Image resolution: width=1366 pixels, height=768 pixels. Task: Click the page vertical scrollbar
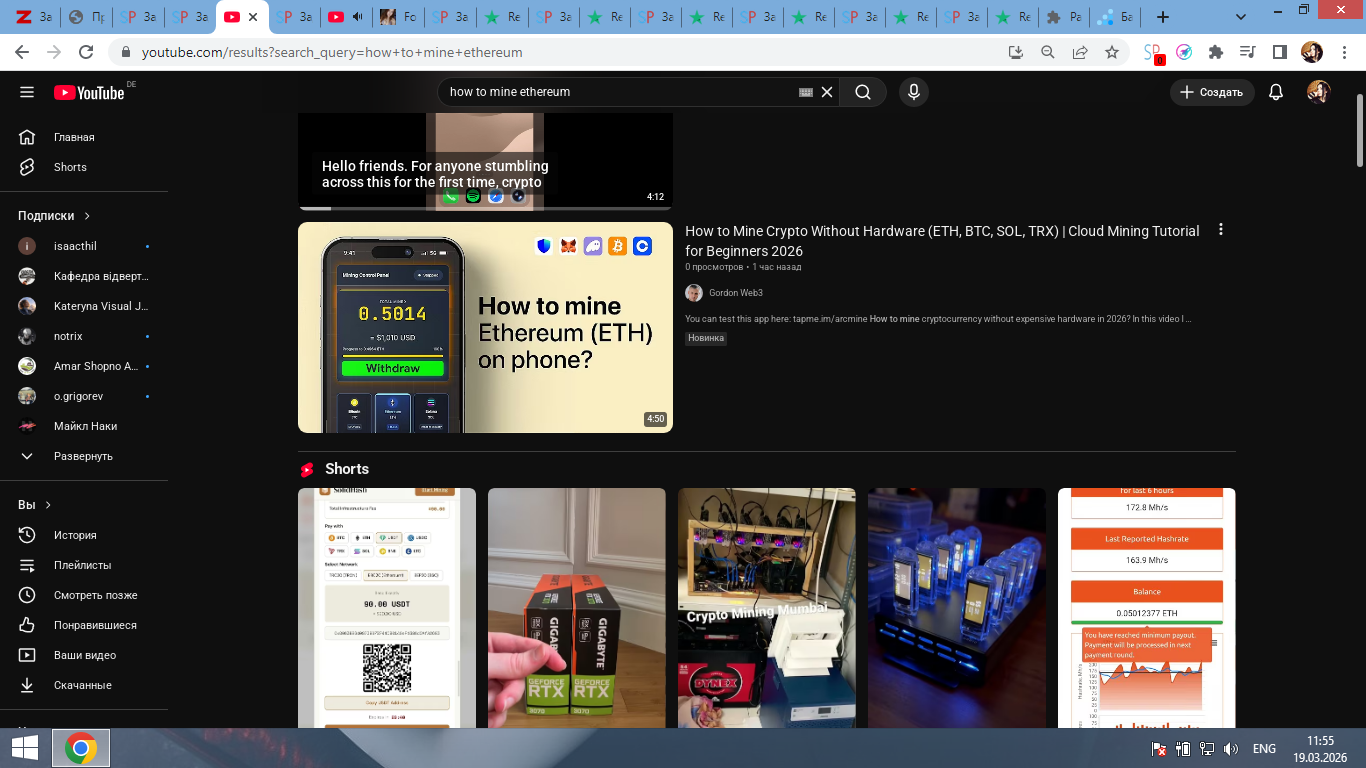[x=1360, y=131]
